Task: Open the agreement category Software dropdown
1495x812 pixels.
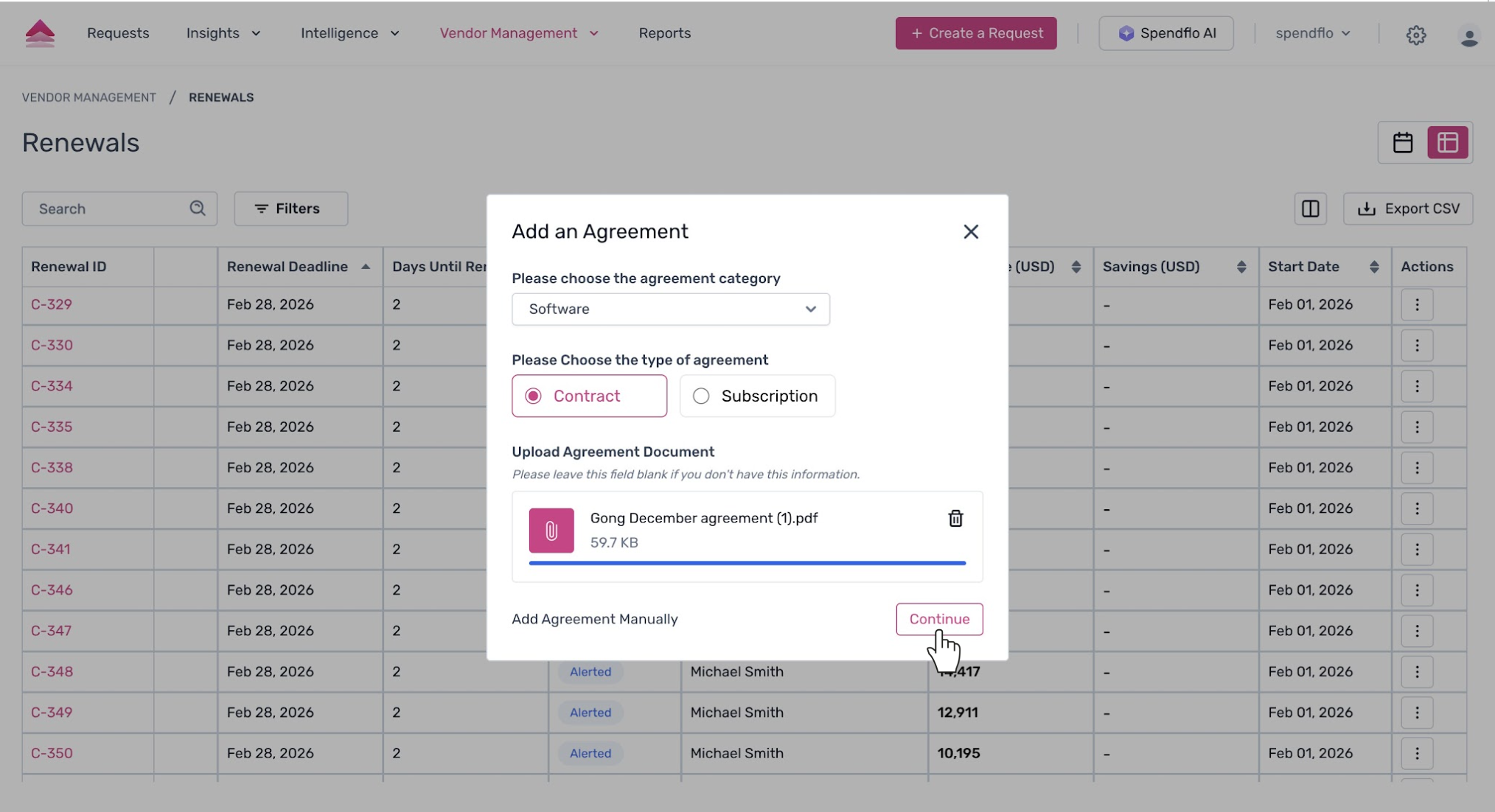Action: (670, 309)
